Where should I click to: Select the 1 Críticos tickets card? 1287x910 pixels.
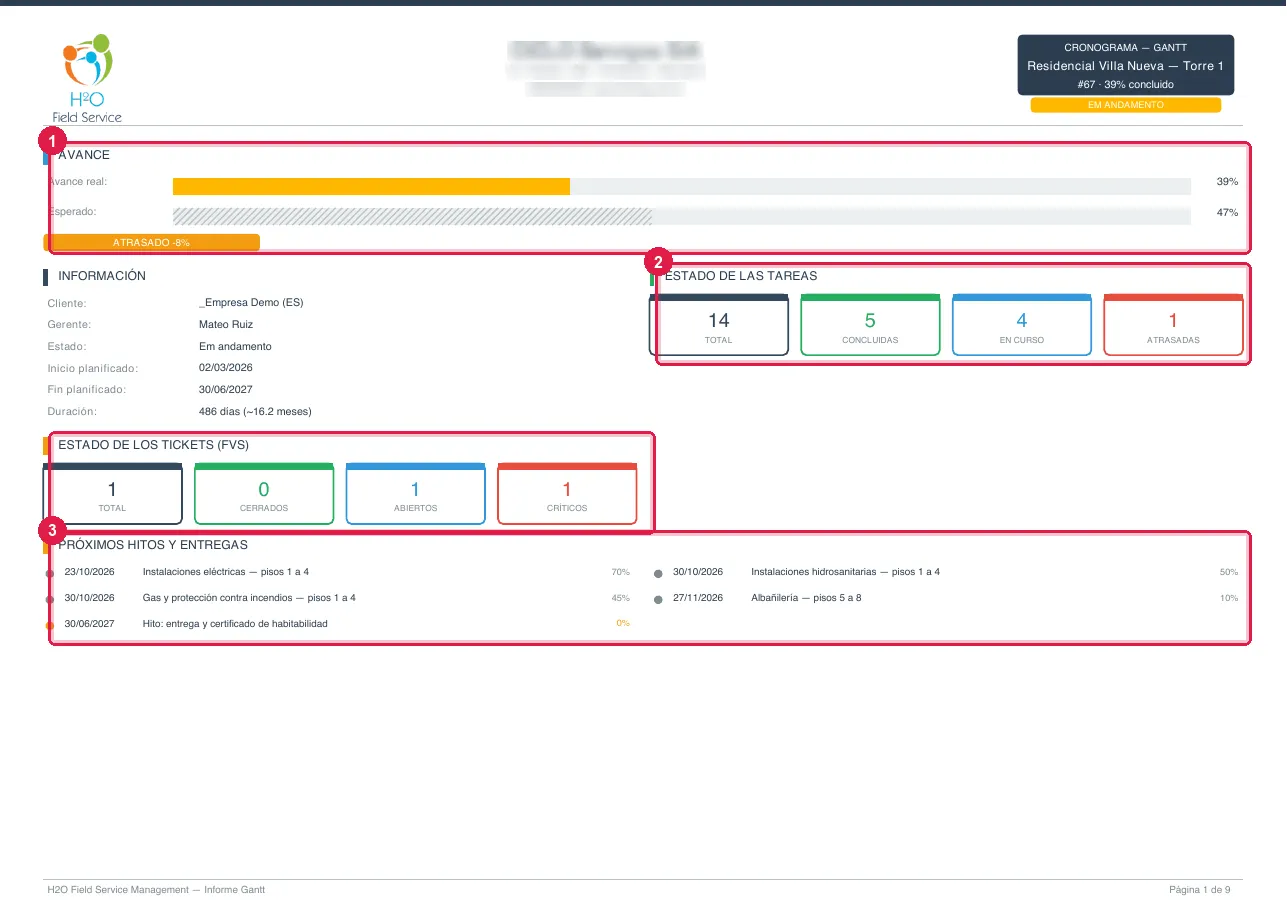[x=567, y=494]
